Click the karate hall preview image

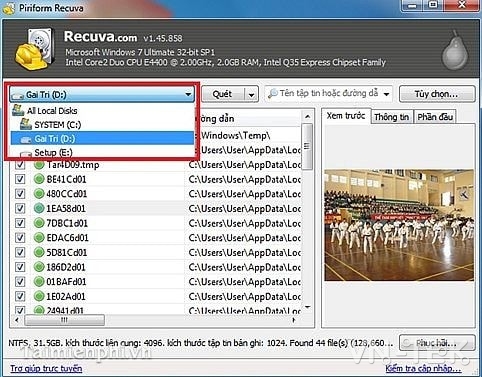pos(399,225)
